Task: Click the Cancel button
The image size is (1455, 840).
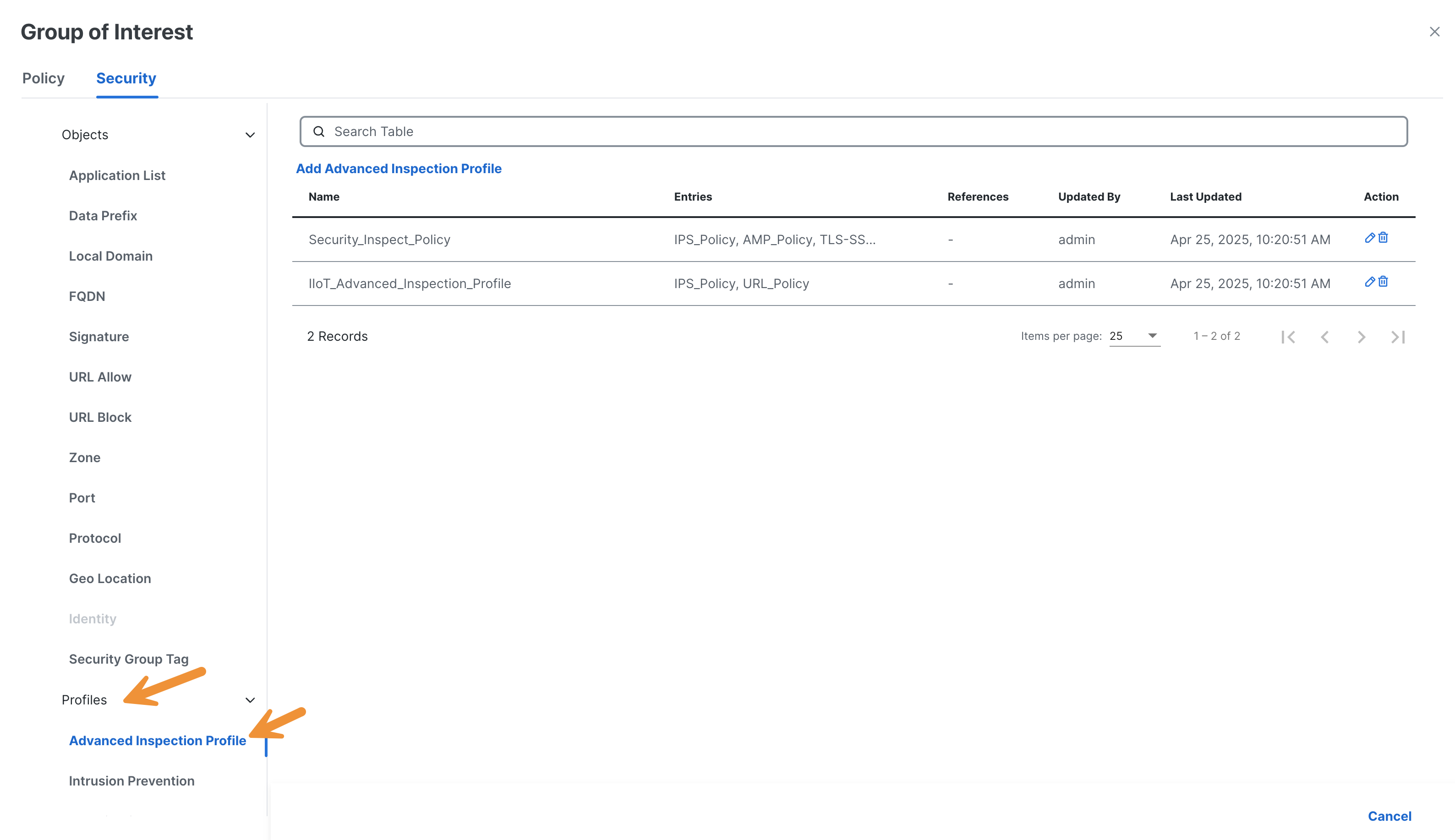Action: point(1389,816)
